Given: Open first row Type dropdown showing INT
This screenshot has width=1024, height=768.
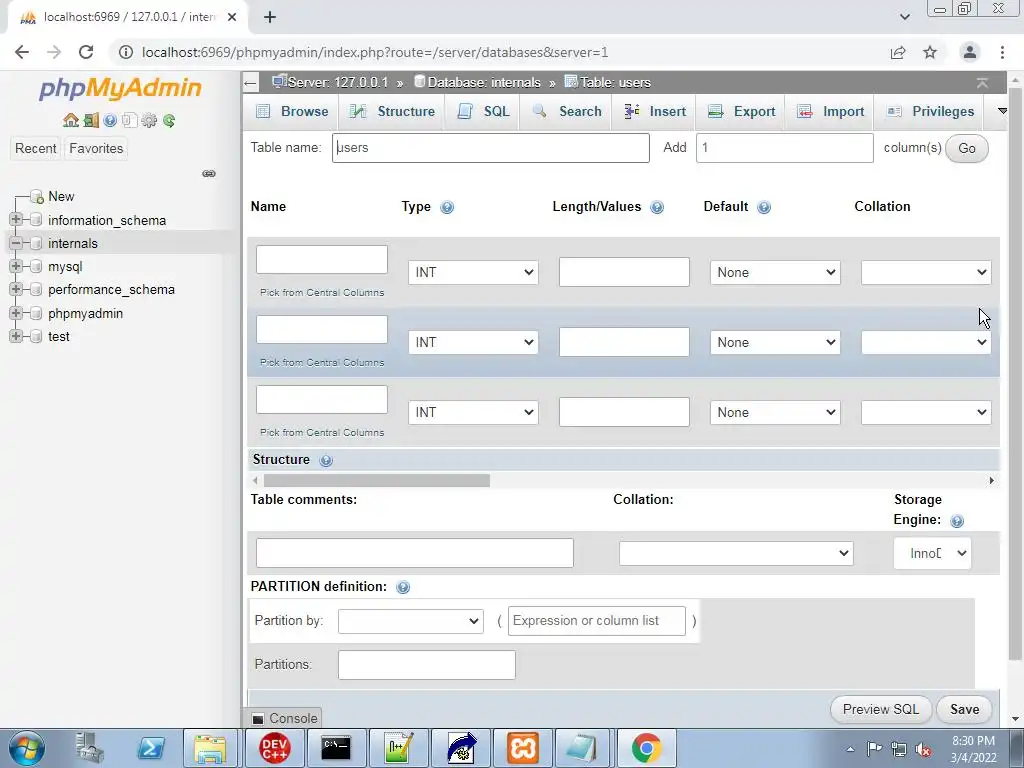Looking at the screenshot, I should [x=473, y=272].
